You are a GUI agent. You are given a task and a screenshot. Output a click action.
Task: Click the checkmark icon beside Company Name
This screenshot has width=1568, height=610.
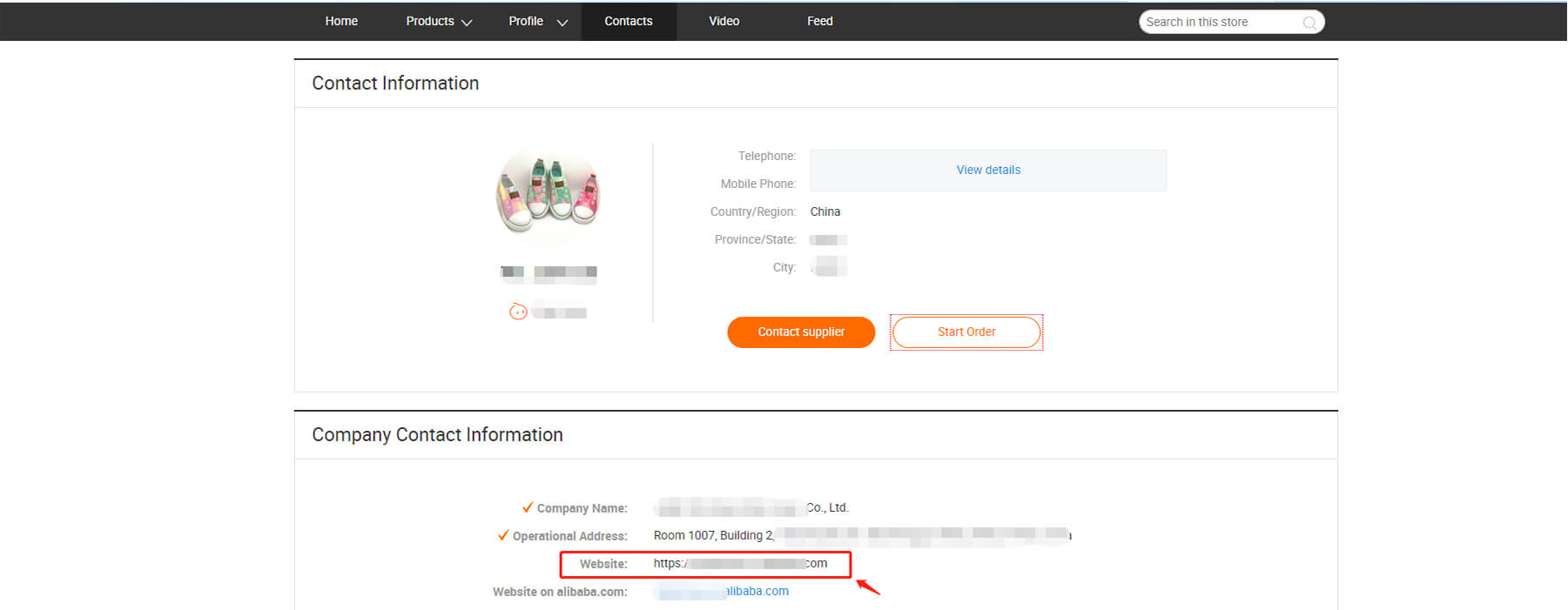tap(527, 507)
